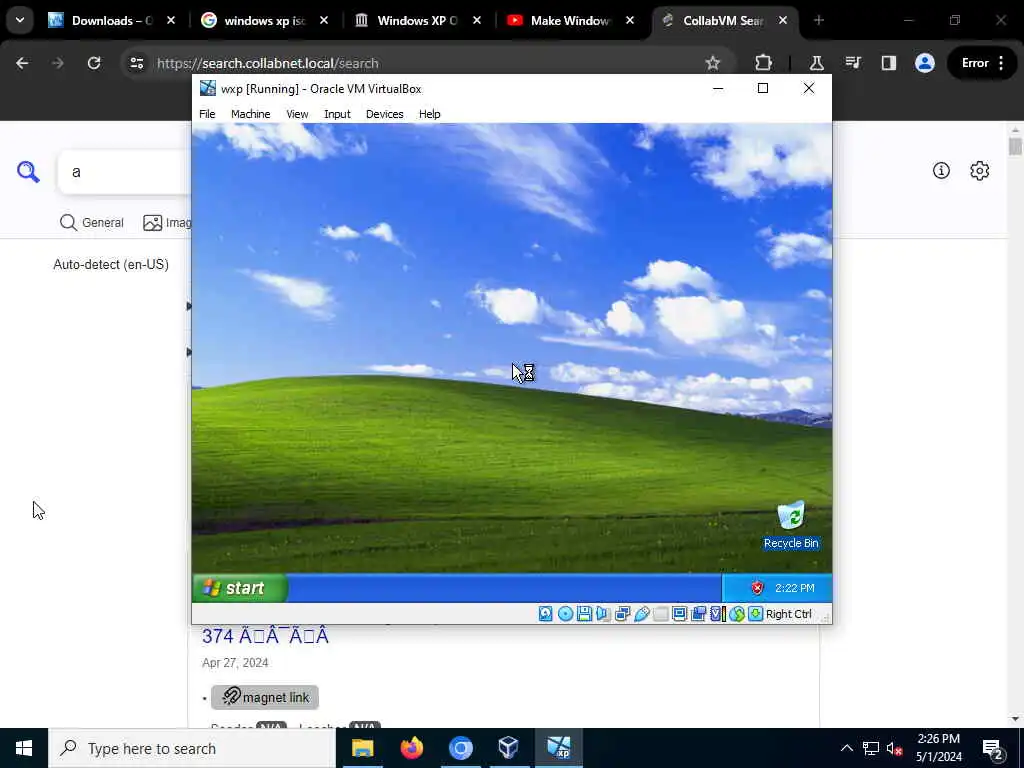The width and height of the screenshot is (1024, 768).
Task: Click VirtualBox hard disk activity status icon
Action: coord(545,614)
